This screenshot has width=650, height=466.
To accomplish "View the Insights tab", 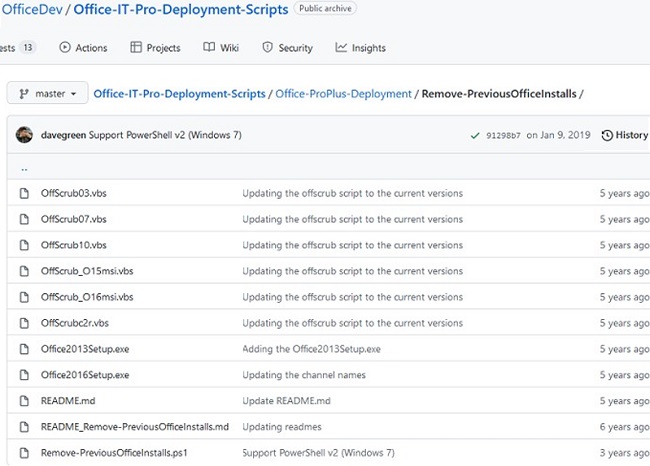I will click(360, 47).
